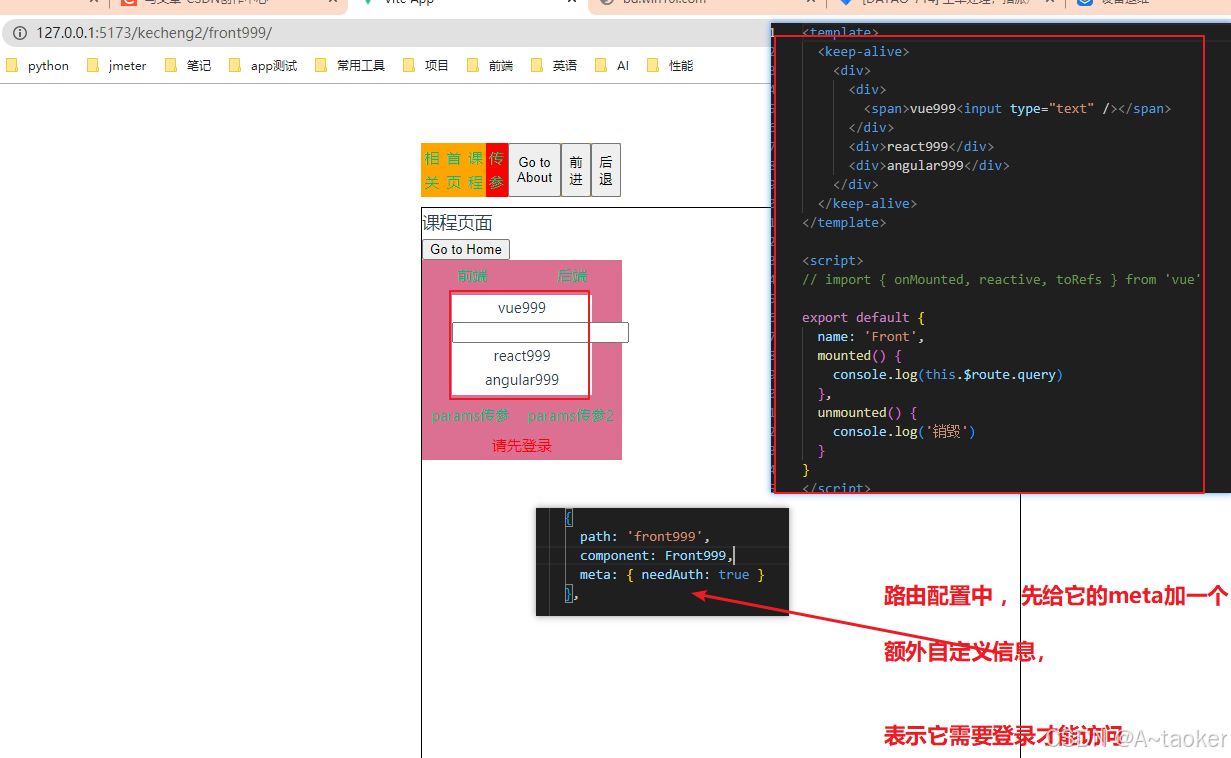
Task: Select the 课程 navigation link
Action: tap(476, 170)
